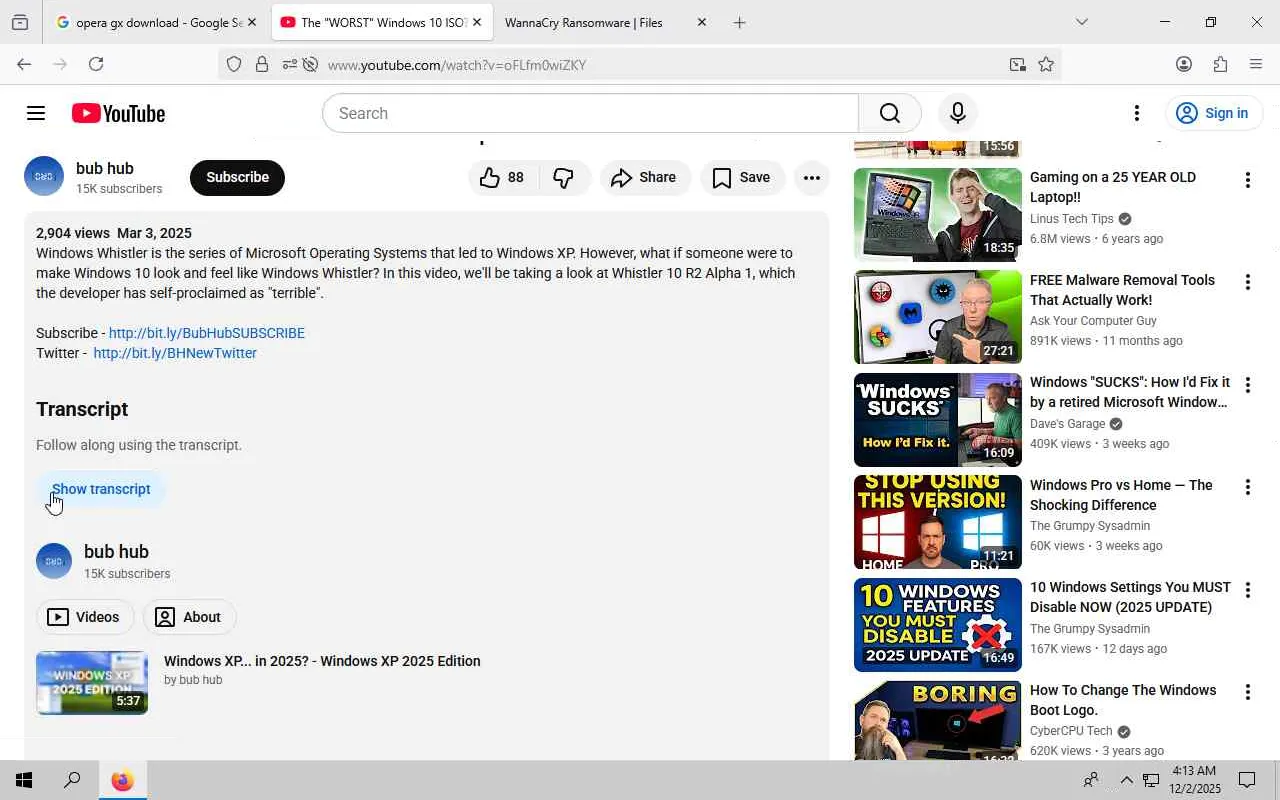Image resolution: width=1280 pixels, height=800 pixels.
Task: Subscribe to bub hub
Action: [237, 177]
